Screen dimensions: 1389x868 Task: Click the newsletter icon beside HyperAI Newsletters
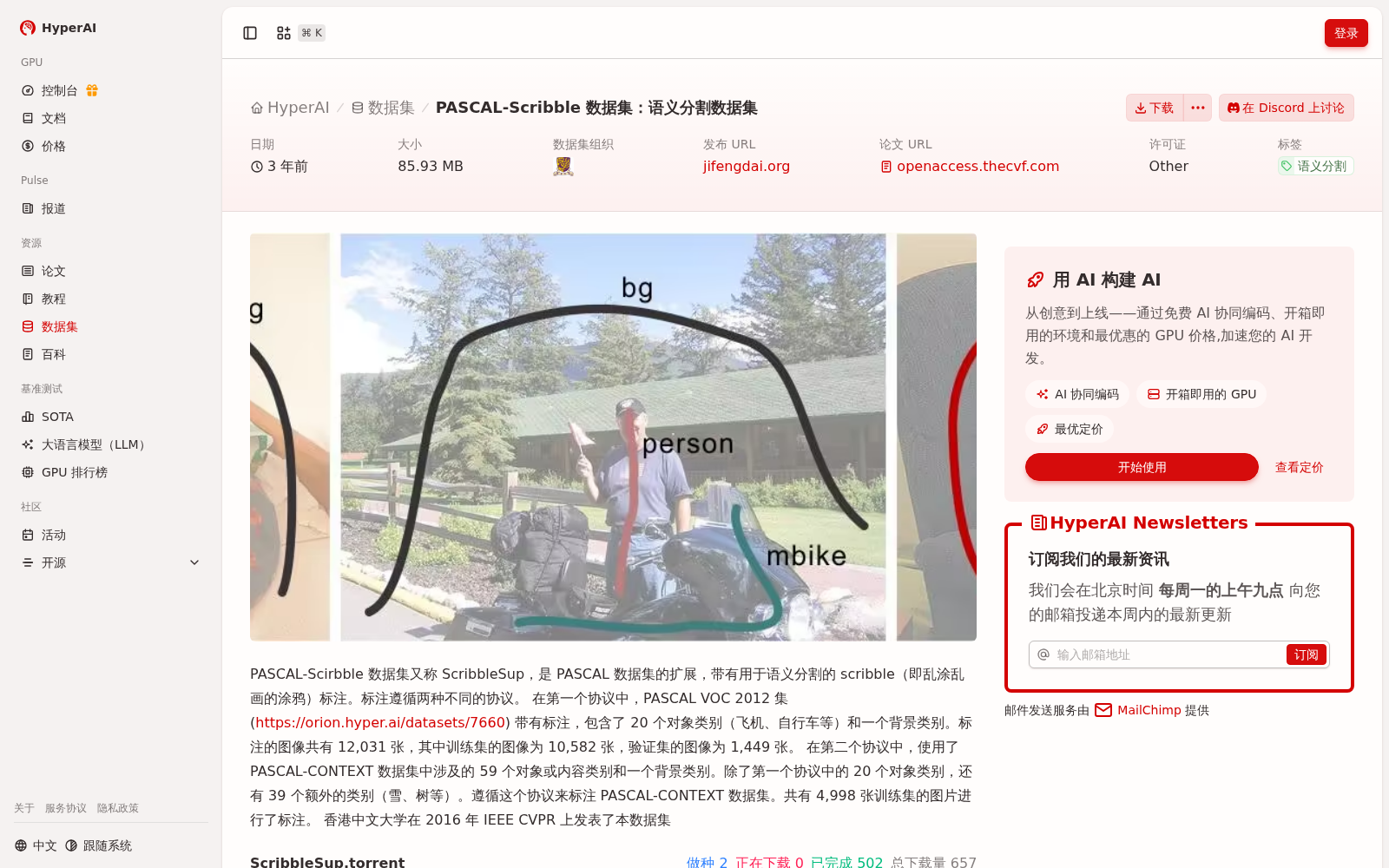pyautogui.click(x=1038, y=523)
